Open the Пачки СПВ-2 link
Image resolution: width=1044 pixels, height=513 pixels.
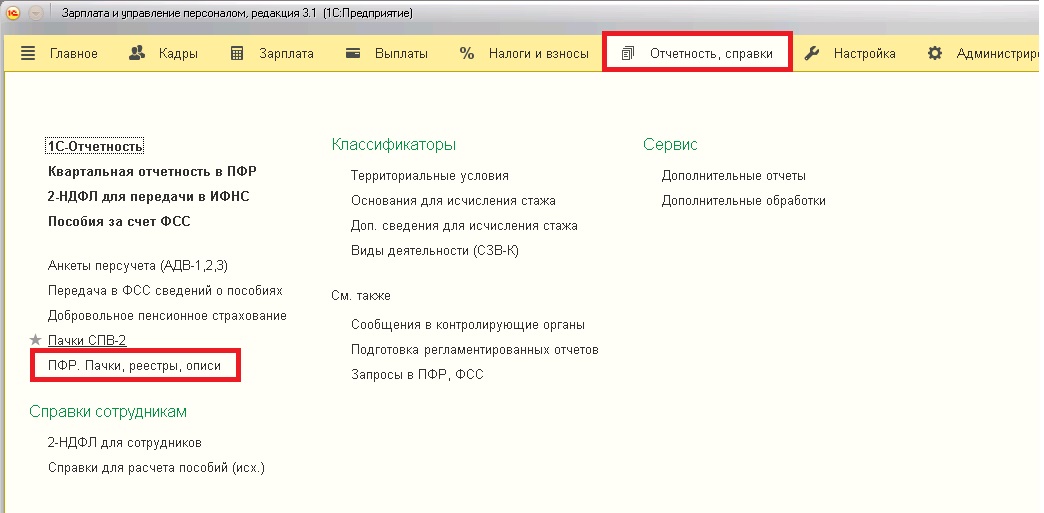point(87,340)
